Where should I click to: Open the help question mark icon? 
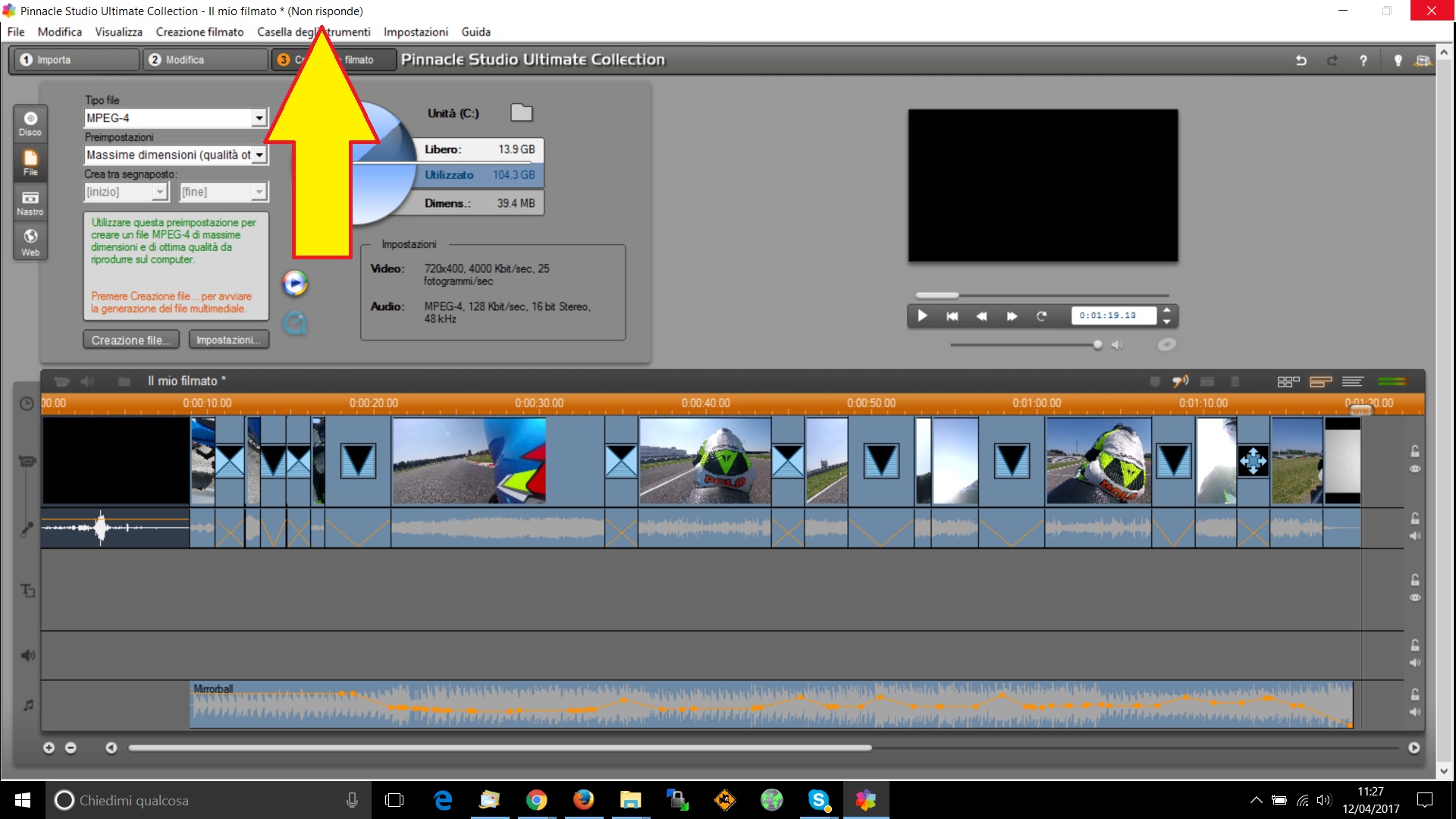coord(1363,60)
